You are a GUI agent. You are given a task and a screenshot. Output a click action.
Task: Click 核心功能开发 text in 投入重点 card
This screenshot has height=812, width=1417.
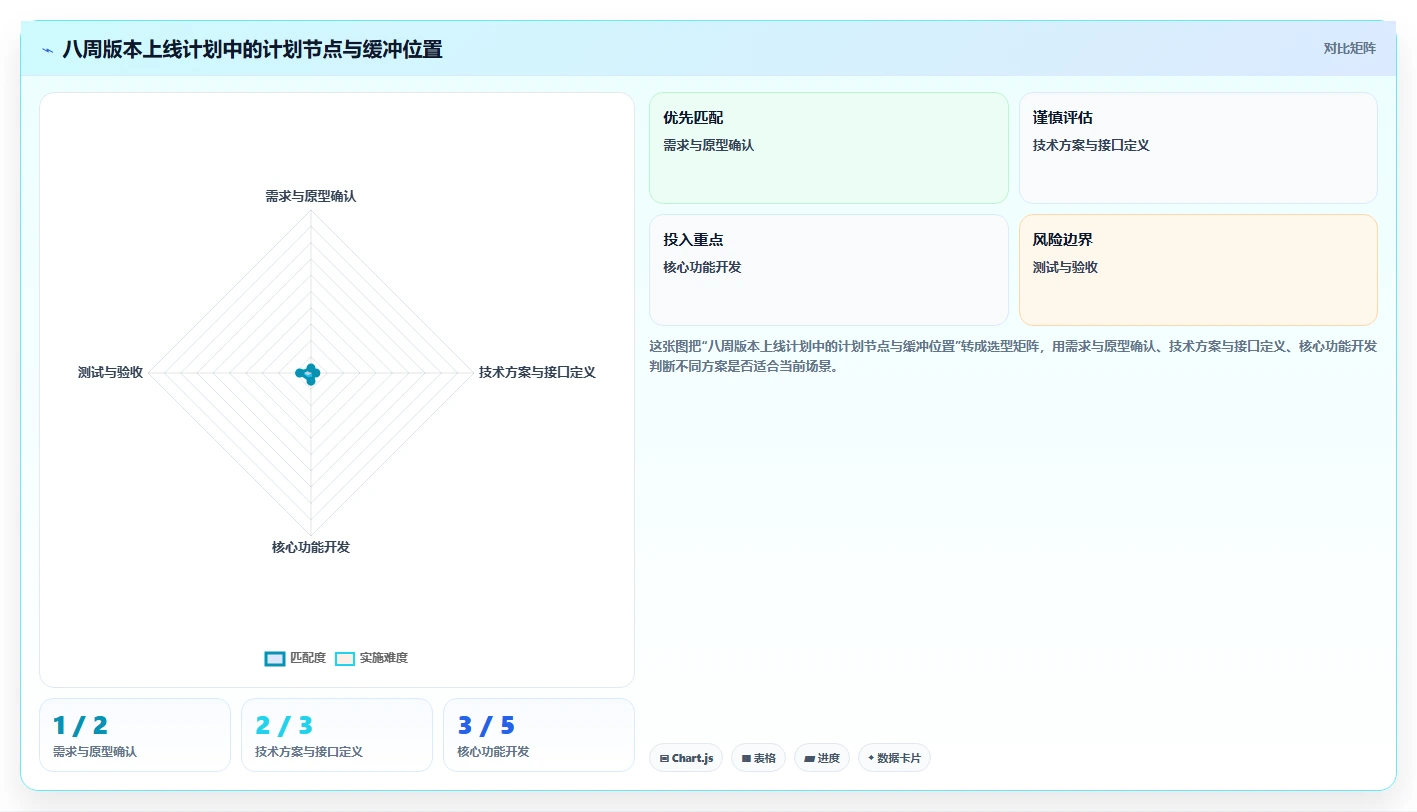tap(702, 267)
